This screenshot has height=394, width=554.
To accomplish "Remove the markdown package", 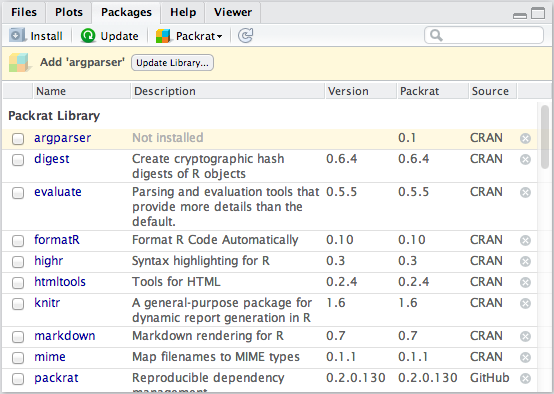I will coord(525,336).
